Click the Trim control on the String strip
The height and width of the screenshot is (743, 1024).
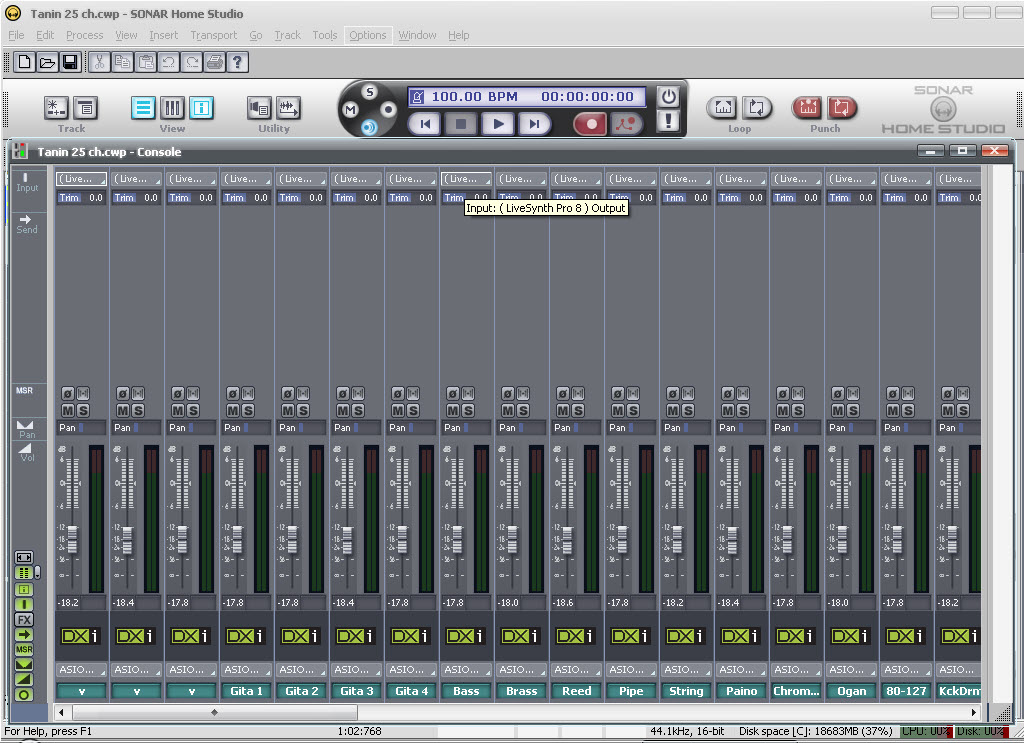tap(686, 197)
